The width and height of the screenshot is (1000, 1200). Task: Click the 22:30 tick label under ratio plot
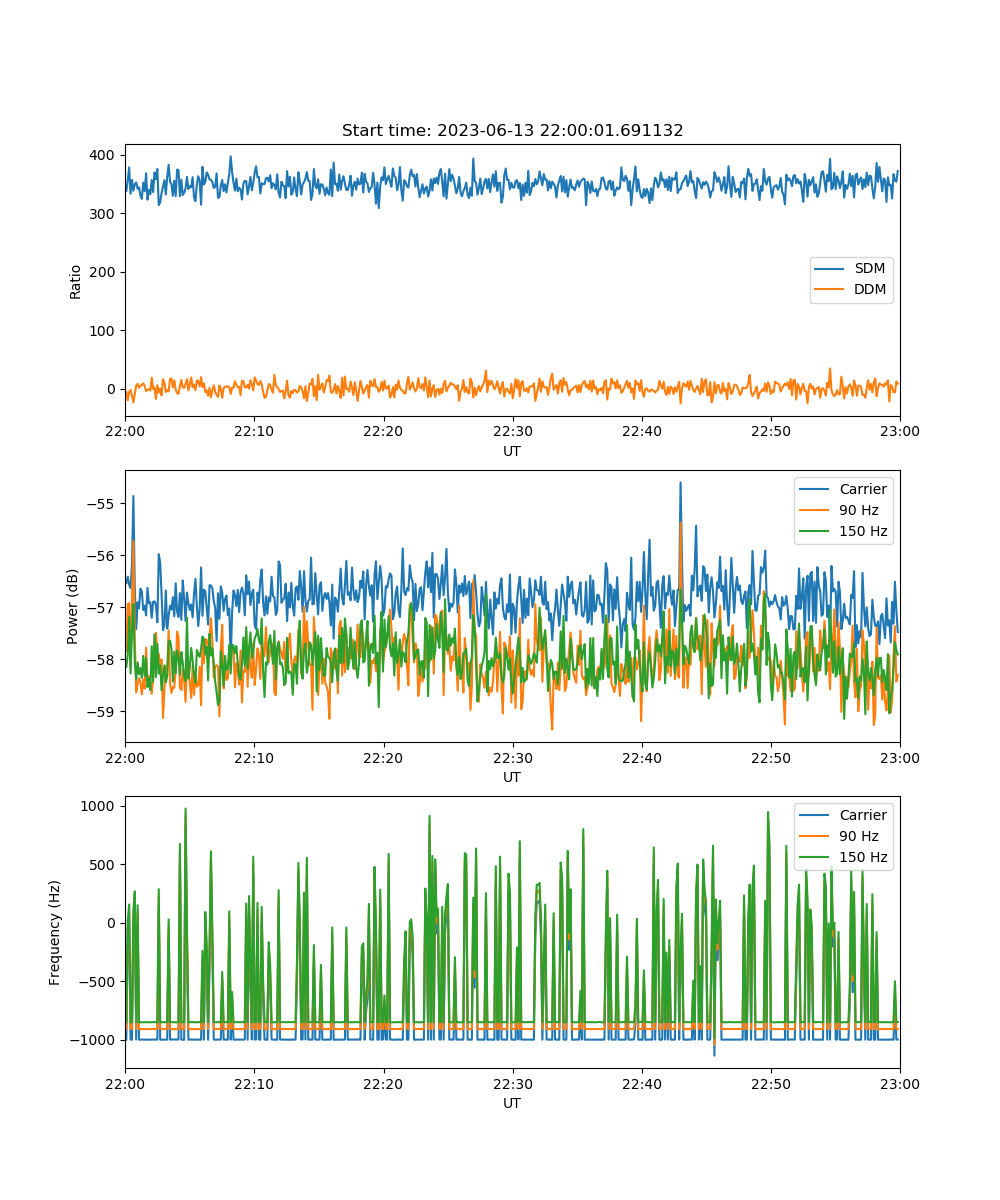coord(513,432)
